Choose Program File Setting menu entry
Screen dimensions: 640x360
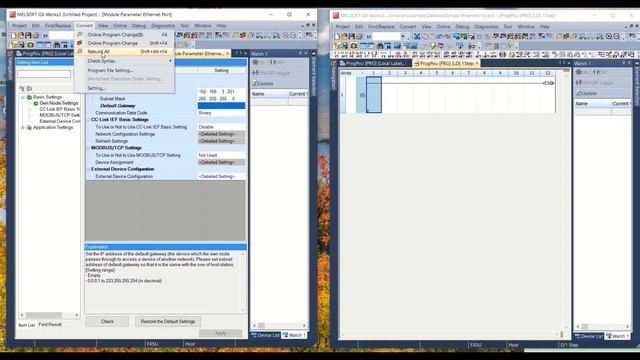tap(125, 70)
